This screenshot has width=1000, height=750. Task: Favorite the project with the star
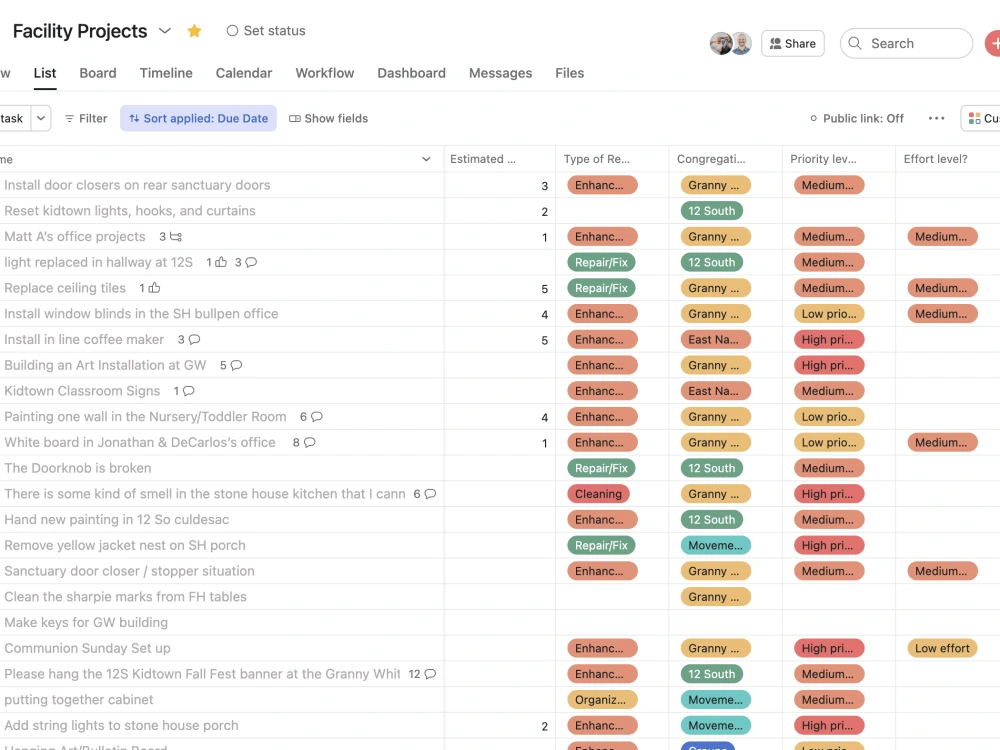194,31
